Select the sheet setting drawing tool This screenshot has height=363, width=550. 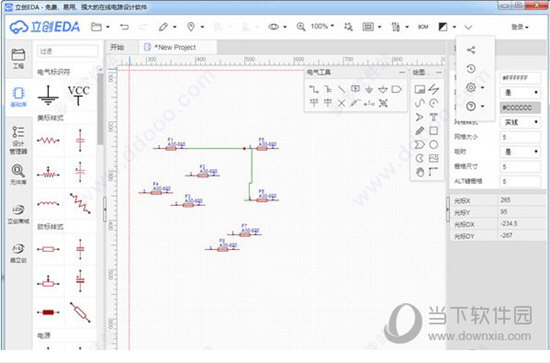420,89
